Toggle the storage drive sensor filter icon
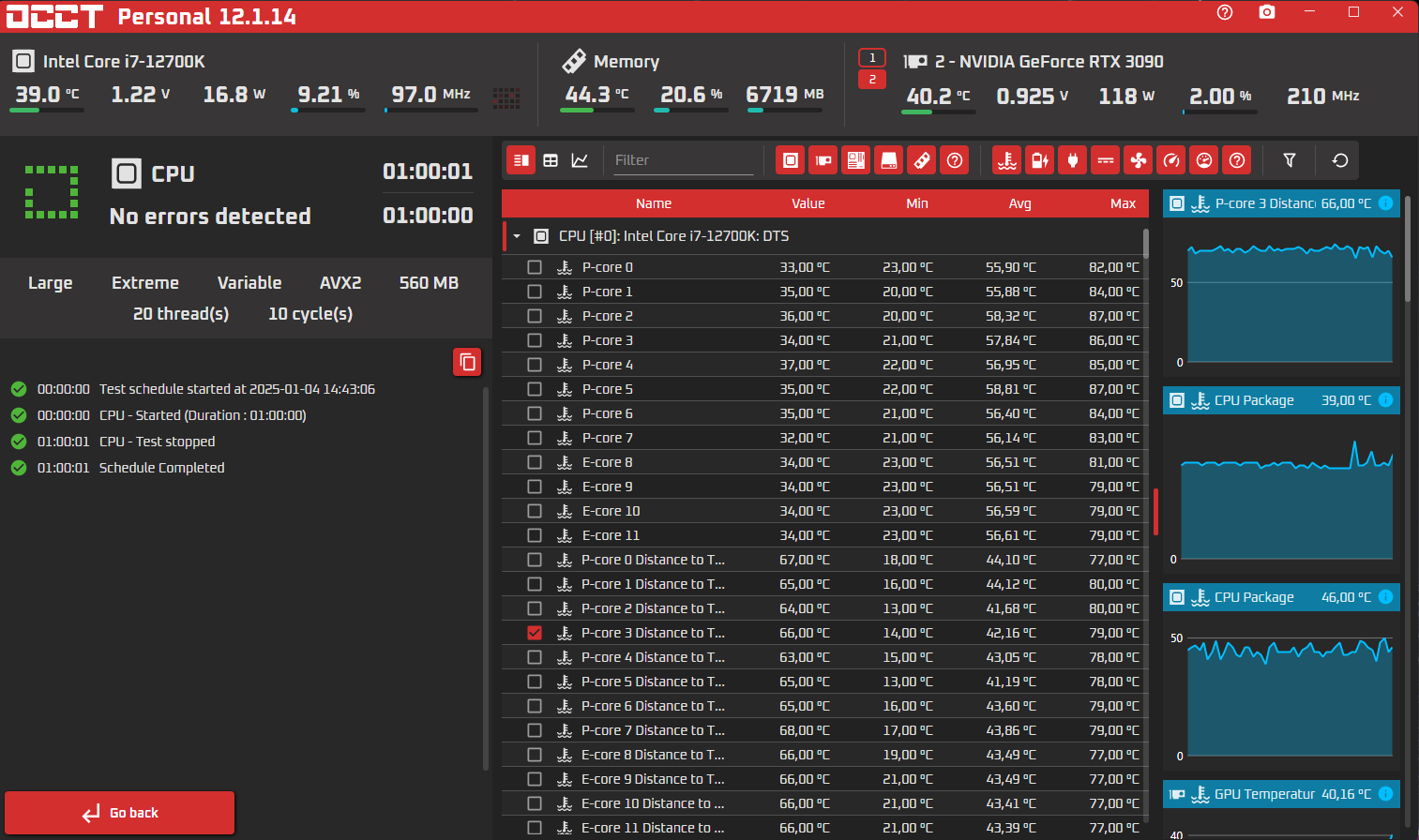 [889, 160]
